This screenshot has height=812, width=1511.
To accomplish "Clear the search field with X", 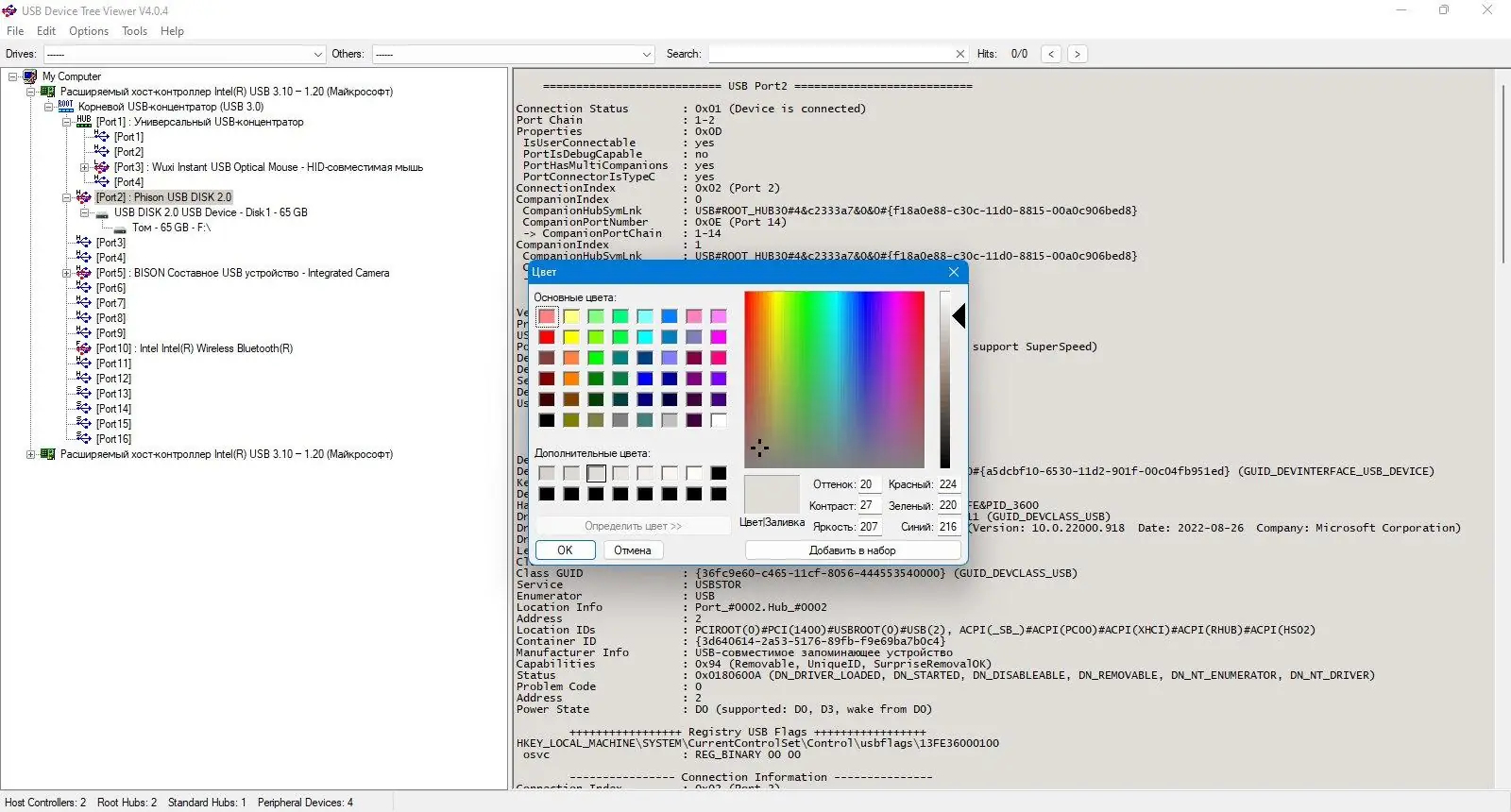I will click(x=960, y=54).
